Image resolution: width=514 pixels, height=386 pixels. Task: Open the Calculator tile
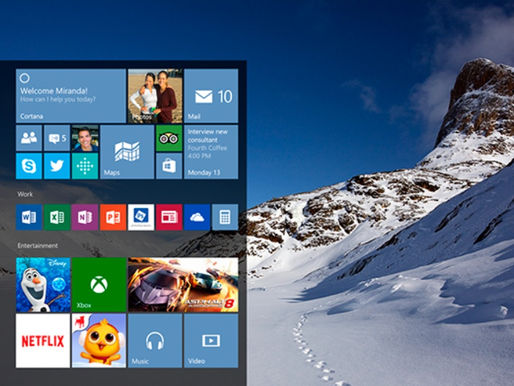tap(225, 217)
